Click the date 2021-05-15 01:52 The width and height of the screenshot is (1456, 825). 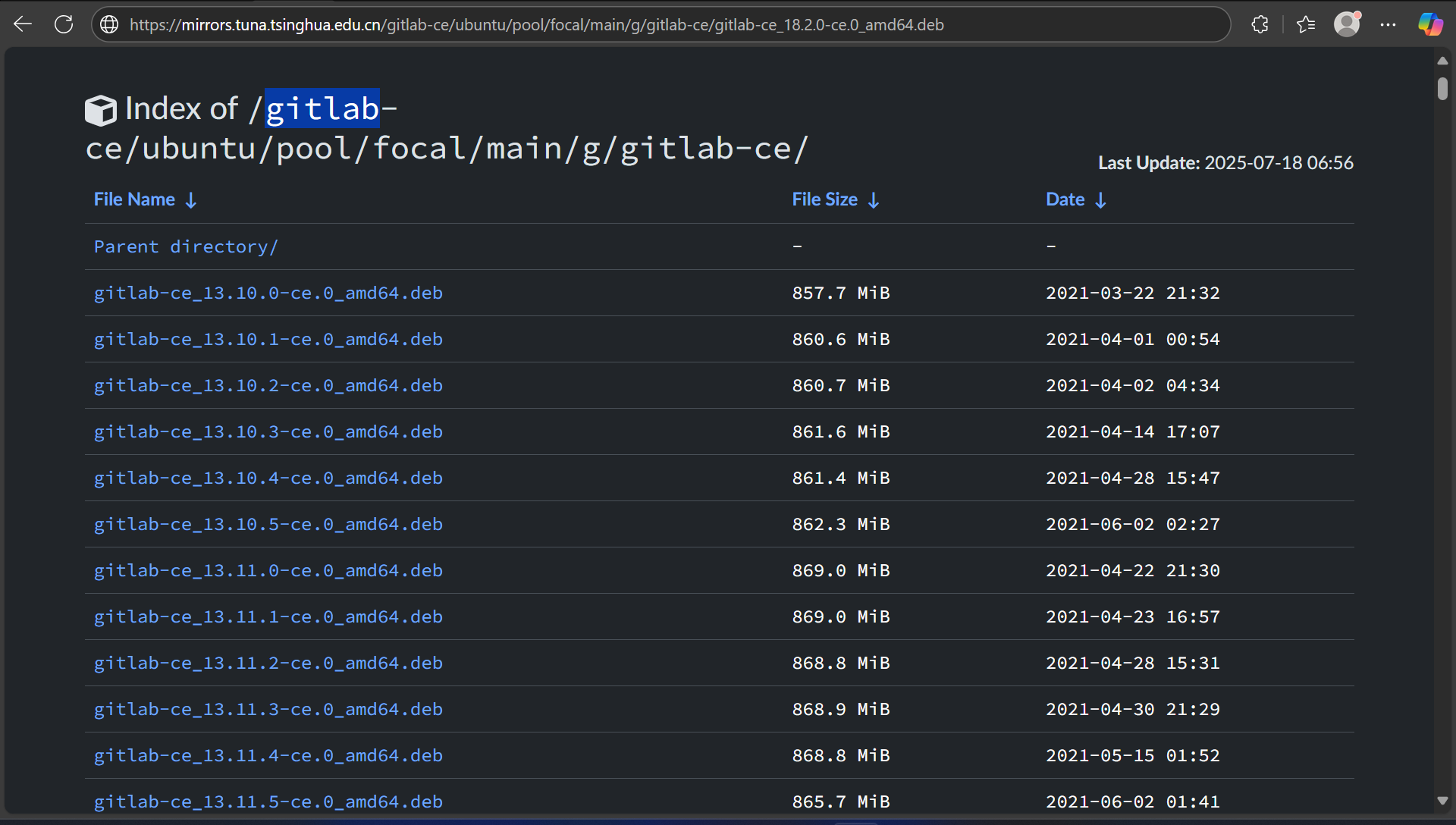click(1133, 755)
